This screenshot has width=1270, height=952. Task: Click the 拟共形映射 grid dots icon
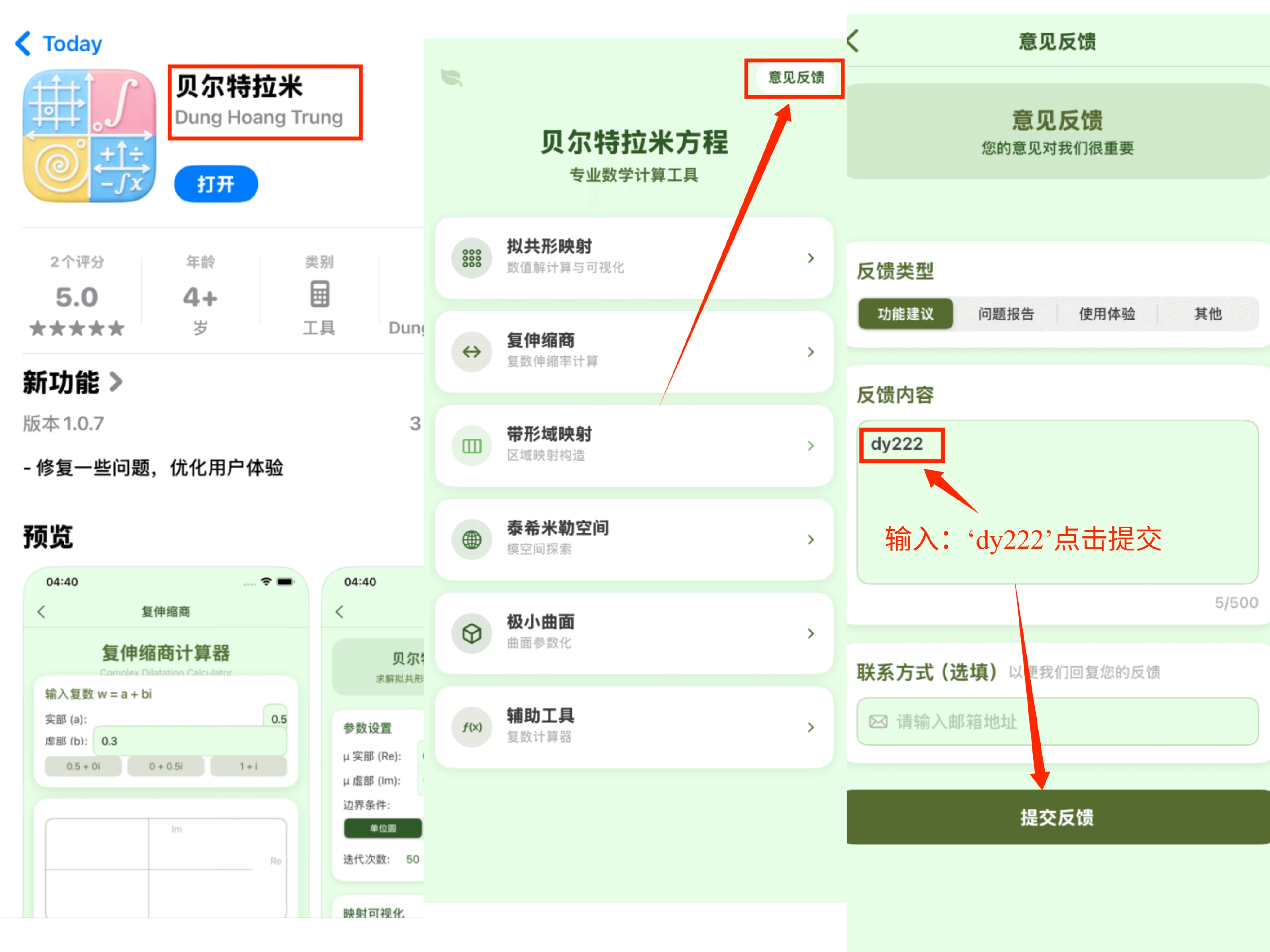[471, 258]
